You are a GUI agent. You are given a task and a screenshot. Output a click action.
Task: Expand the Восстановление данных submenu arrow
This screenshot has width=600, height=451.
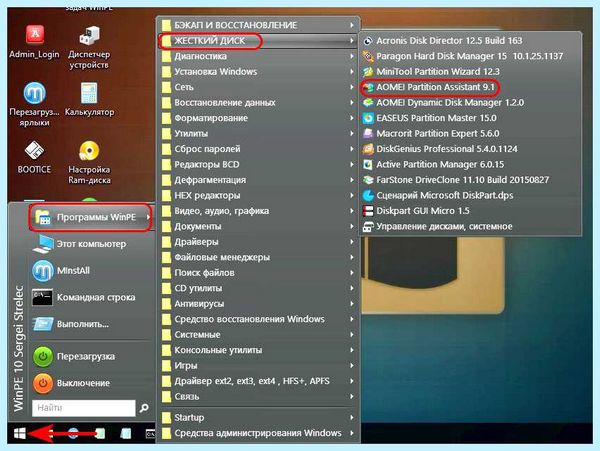click(352, 103)
